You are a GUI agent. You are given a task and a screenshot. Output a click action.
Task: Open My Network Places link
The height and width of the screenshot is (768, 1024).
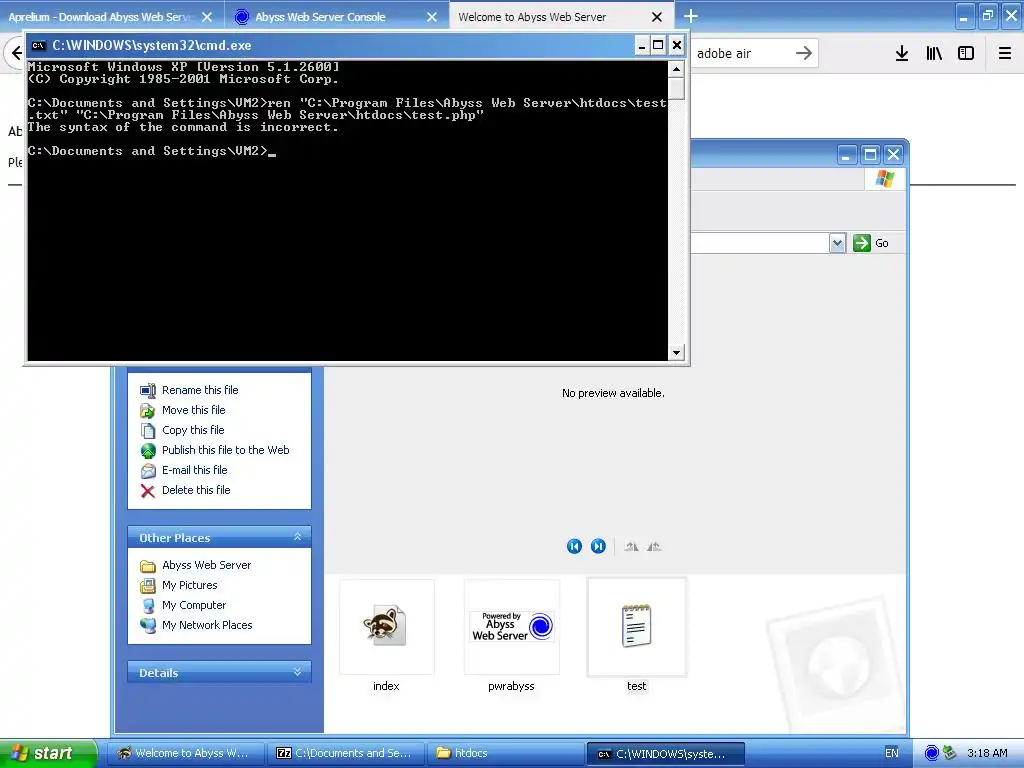click(x=207, y=625)
